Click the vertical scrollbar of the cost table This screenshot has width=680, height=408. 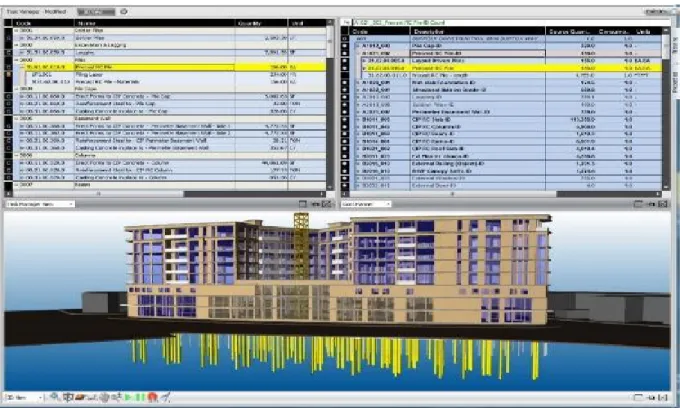(x=666, y=108)
